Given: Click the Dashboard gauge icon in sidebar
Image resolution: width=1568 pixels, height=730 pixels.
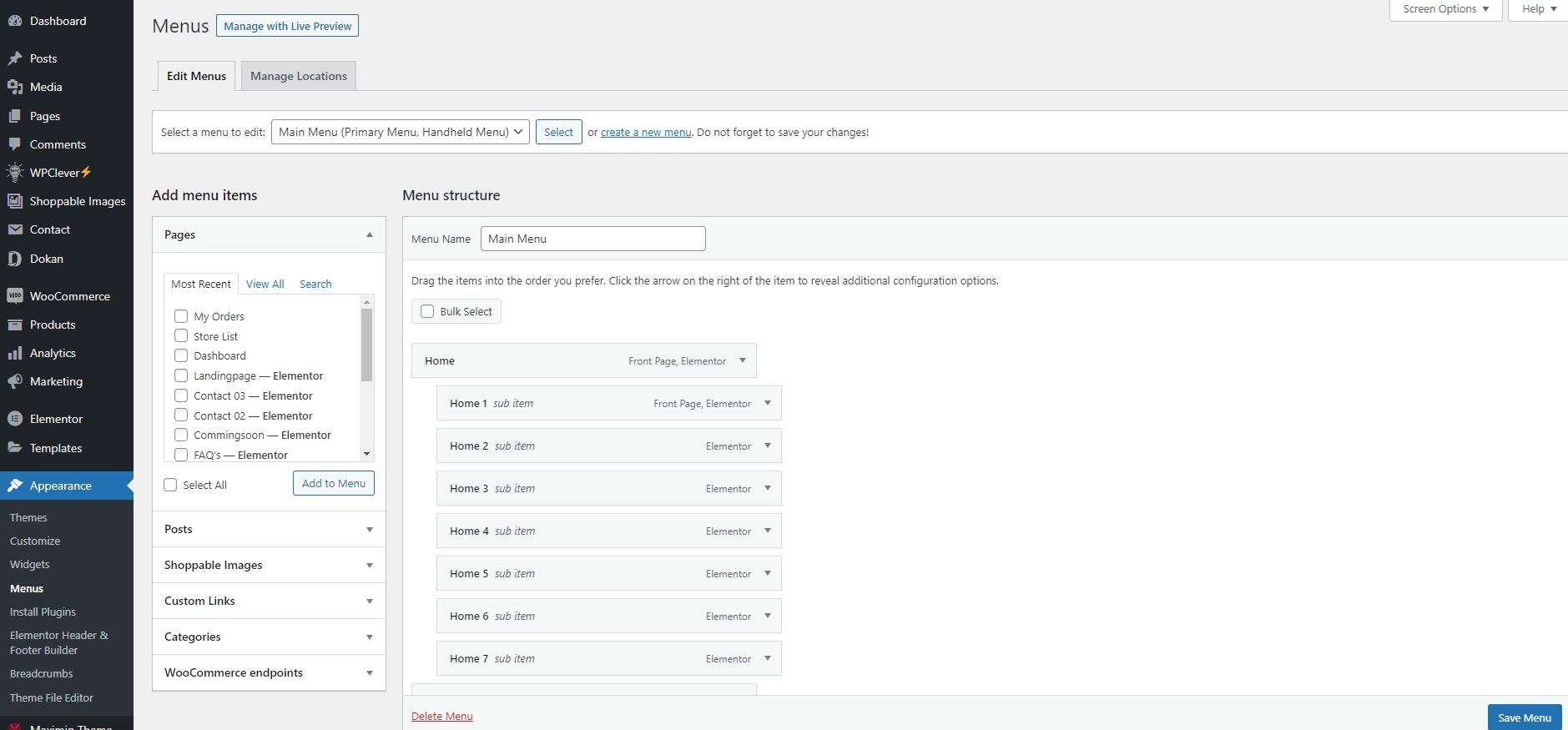Looking at the screenshot, I should tap(15, 21).
